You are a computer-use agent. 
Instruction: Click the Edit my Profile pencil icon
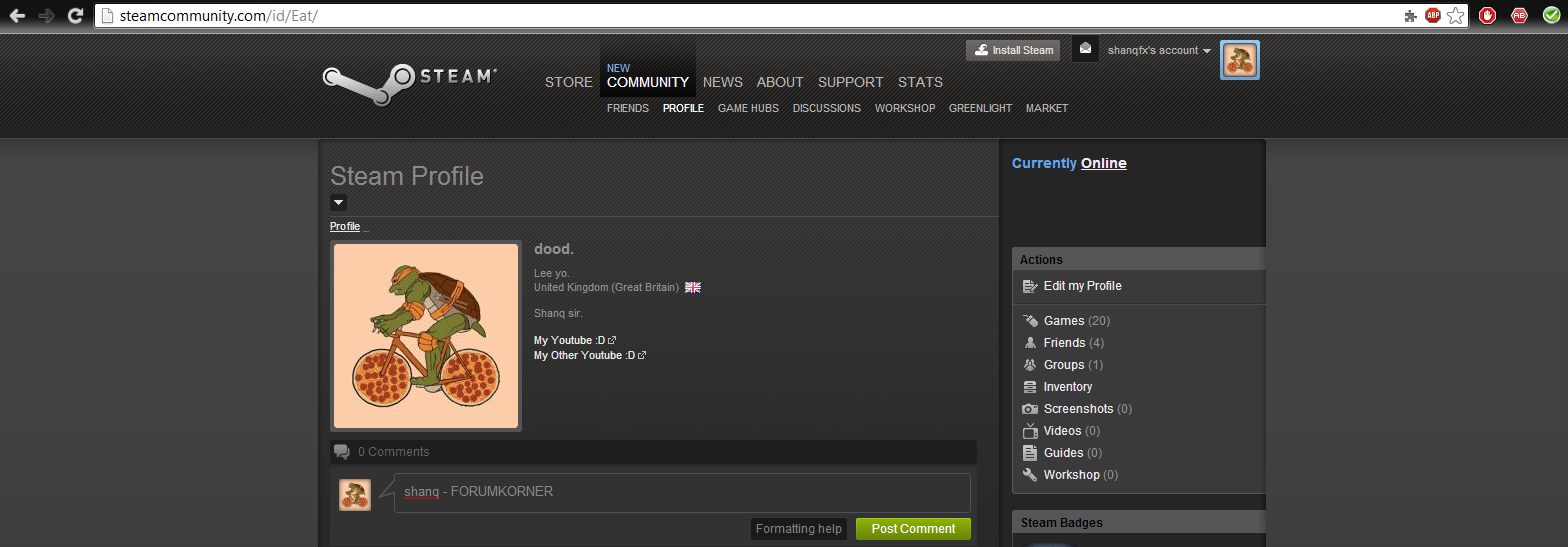click(1030, 286)
